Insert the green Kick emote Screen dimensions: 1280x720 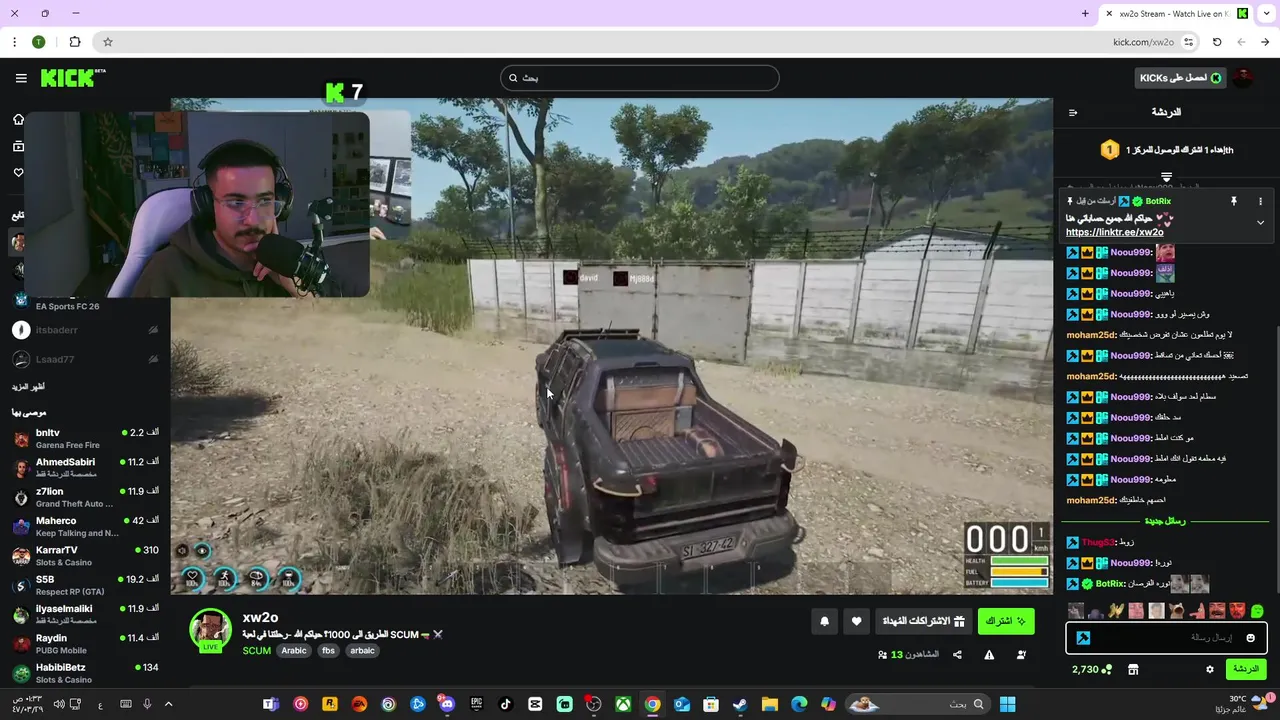[1257, 611]
